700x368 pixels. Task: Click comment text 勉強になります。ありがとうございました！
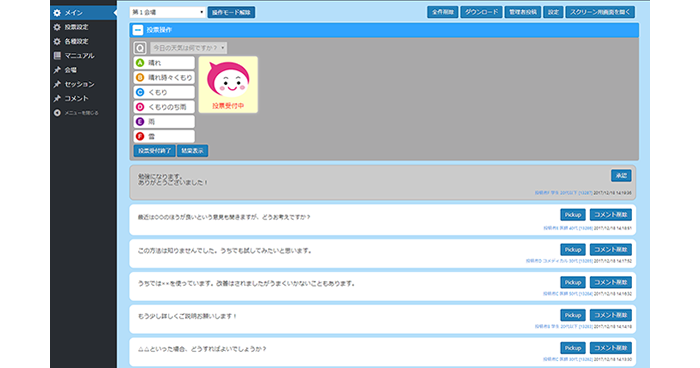click(x=173, y=179)
